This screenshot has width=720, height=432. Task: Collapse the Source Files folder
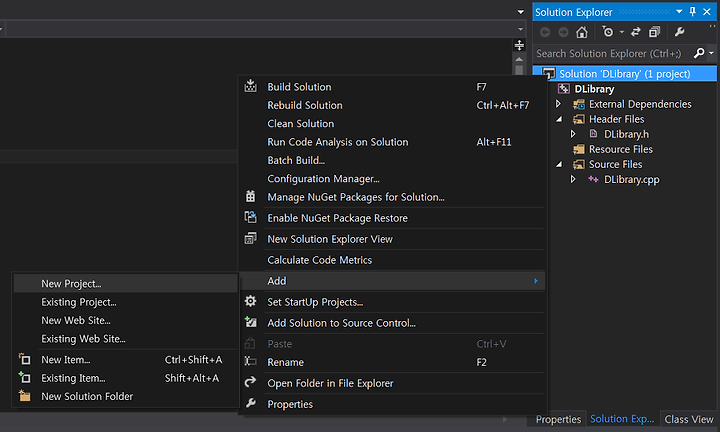point(559,164)
